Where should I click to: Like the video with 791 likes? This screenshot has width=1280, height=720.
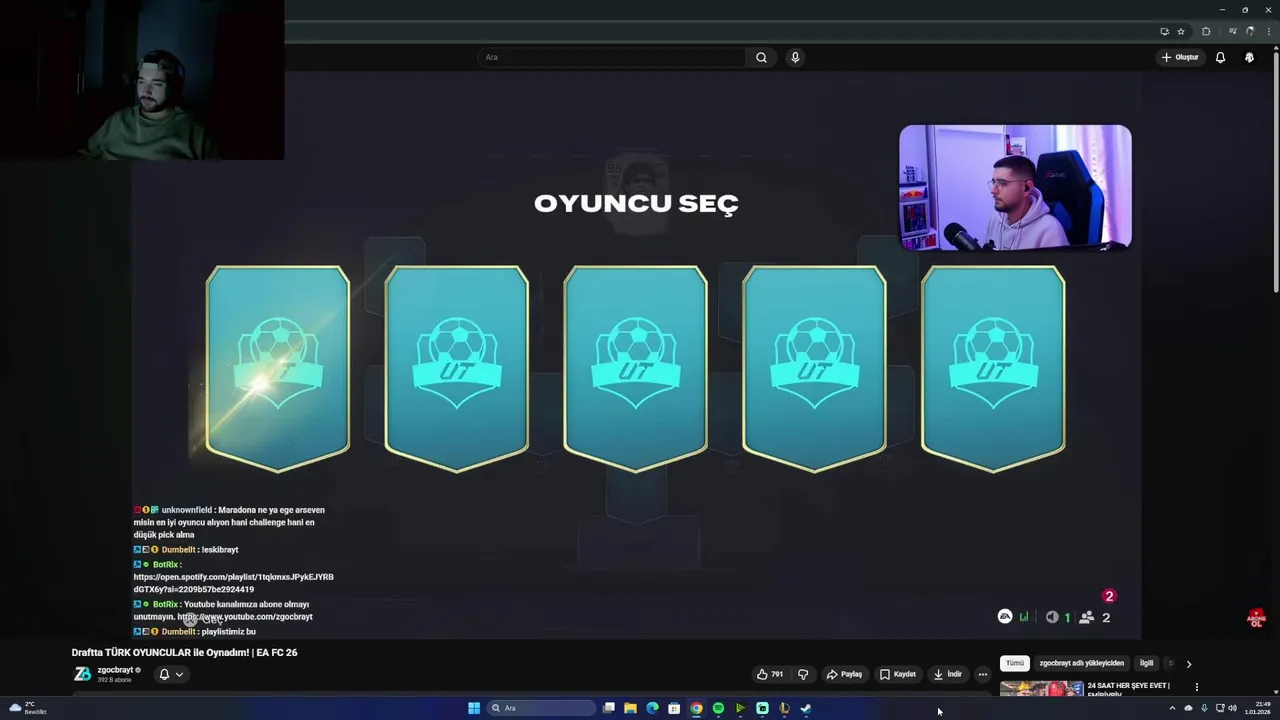click(x=770, y=674)
